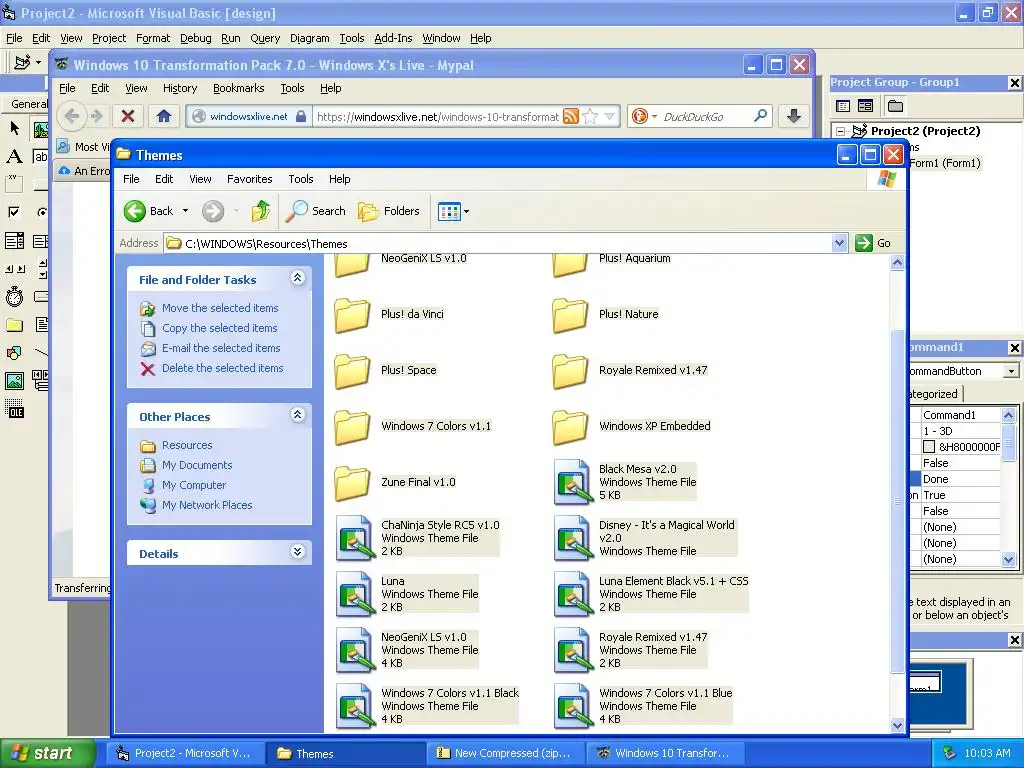Click the RSS feed icon in Mypal URL bar
Image resolution: width=1024 pixels, height=768 pixels.
tap(571, 116)
